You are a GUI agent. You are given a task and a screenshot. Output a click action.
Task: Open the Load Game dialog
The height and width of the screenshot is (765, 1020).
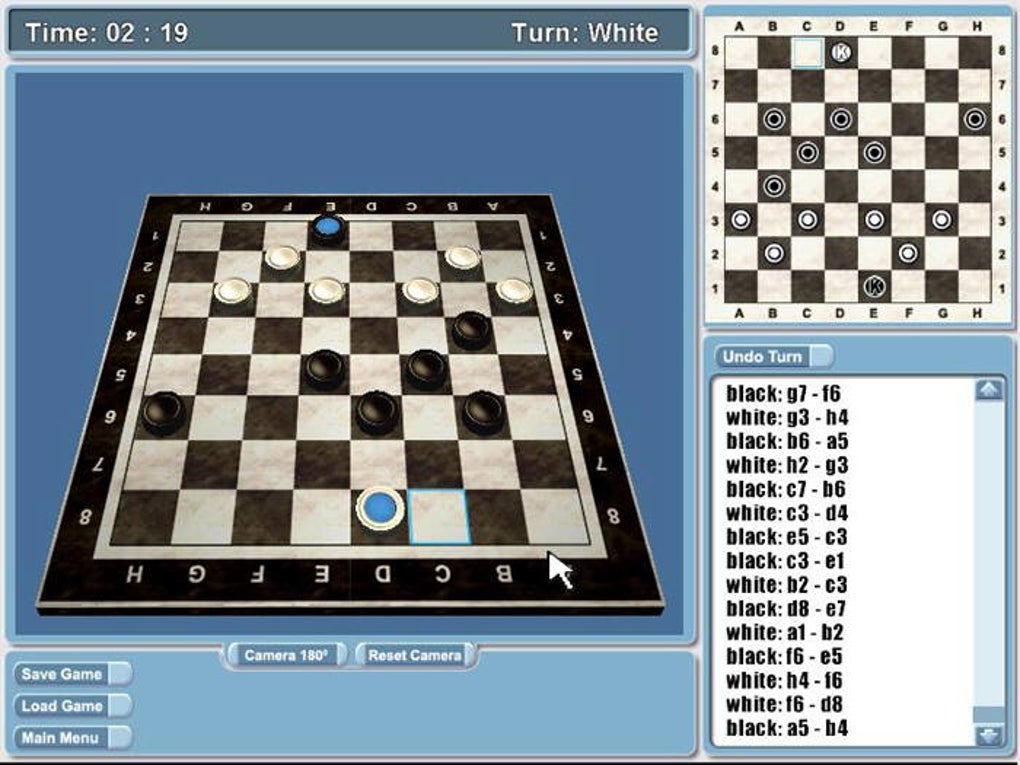tap(73, 706)
